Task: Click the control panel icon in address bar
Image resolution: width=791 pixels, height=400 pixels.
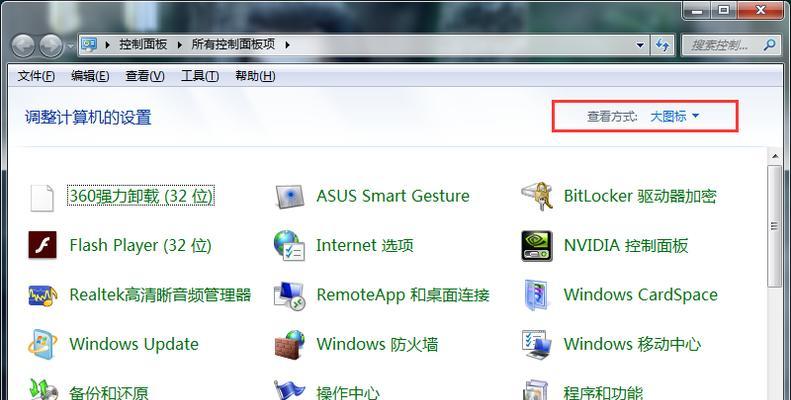Action: click(x=89, y=44)
